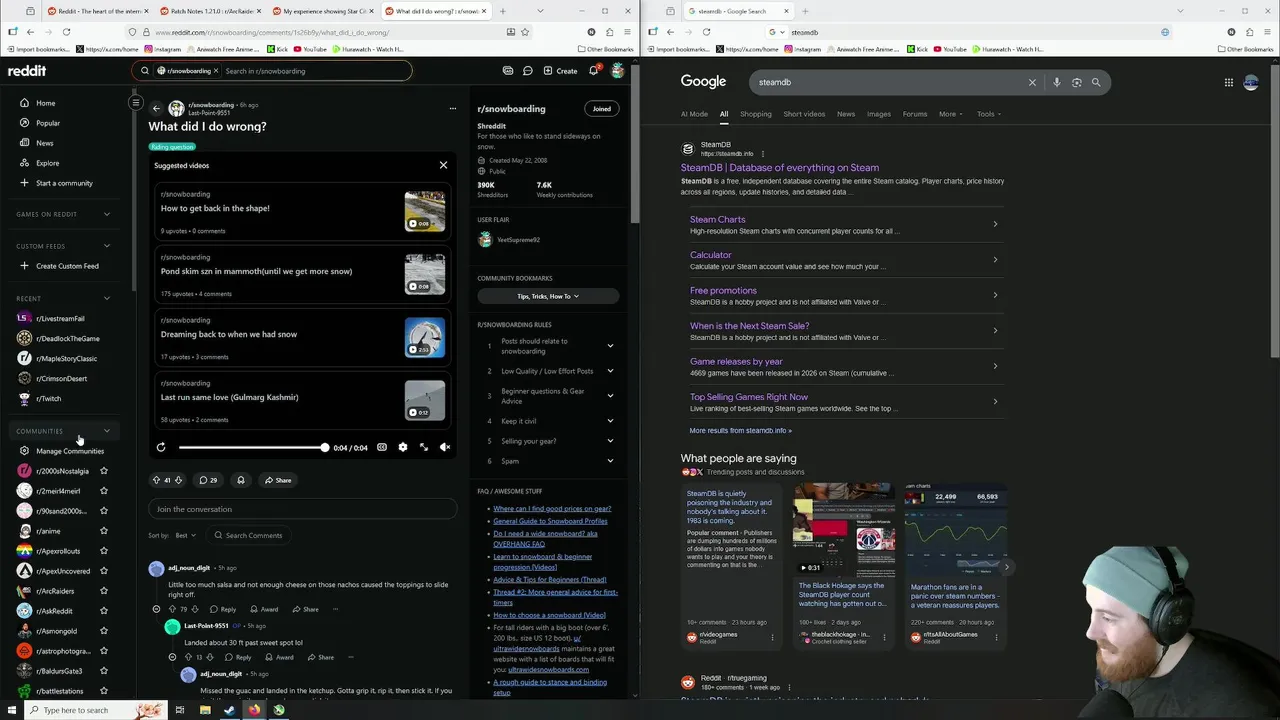Open Reddit user avatar menu
This screenshot has height=720, width=1280.
pos(618,71)
